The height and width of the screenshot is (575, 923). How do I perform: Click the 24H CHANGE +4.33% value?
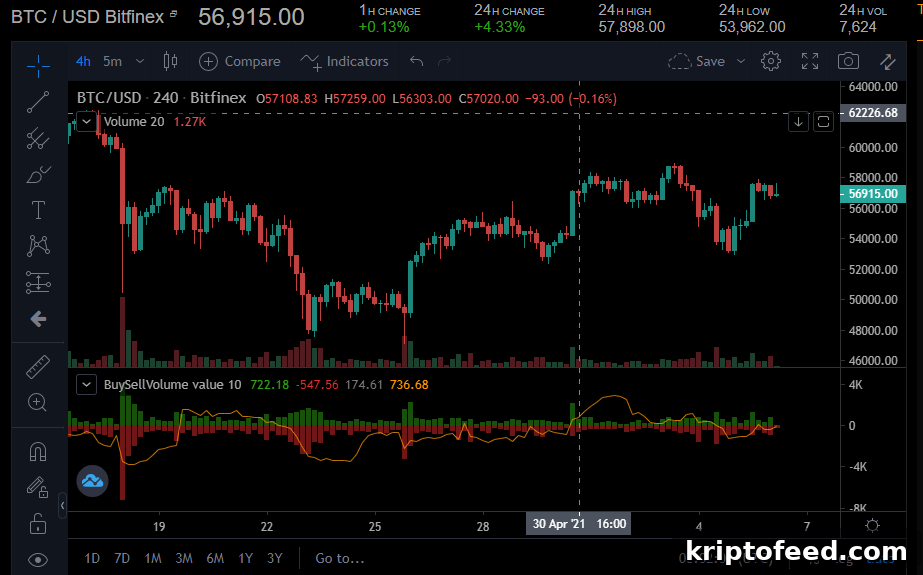(500, 26)
